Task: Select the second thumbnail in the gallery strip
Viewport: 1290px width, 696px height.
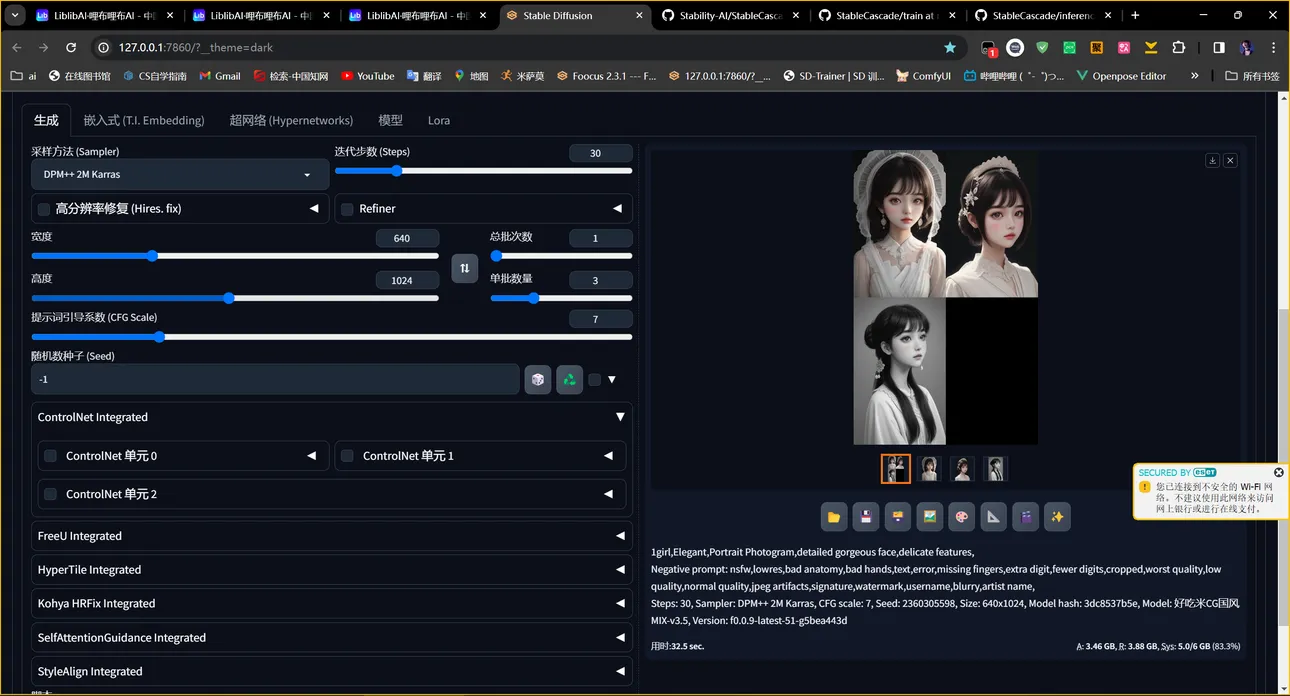Action: pos(929,468)
